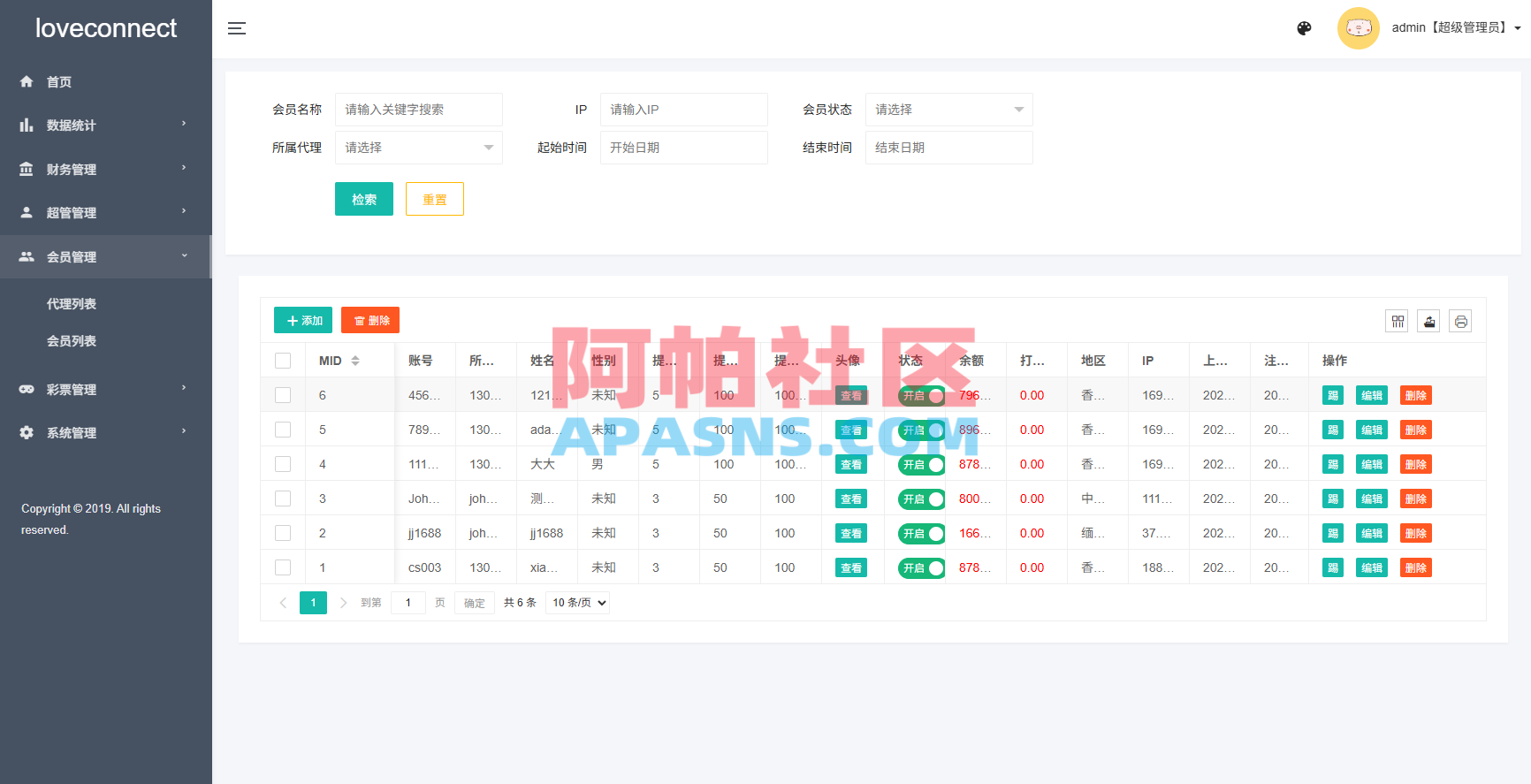Open the theme palette icon
Screen dimensions: 1531x784
1304,28
